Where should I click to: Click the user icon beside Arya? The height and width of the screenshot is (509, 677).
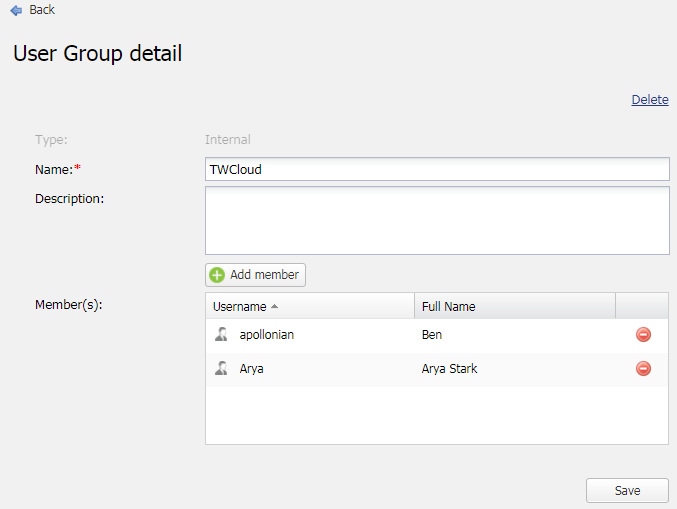(x=222, y=369)
